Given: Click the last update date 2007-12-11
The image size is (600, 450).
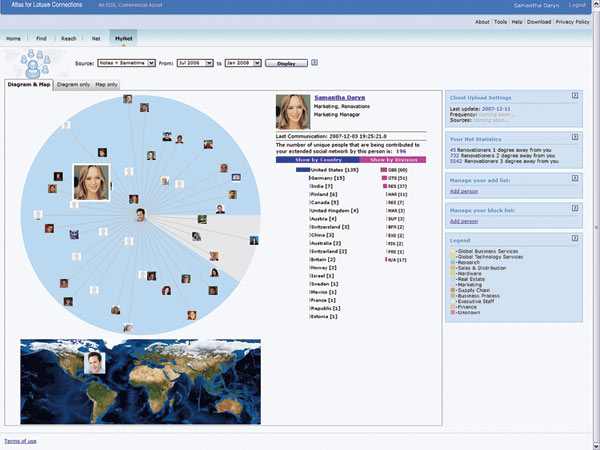Looking at the screenshot, I should [496, 109].
